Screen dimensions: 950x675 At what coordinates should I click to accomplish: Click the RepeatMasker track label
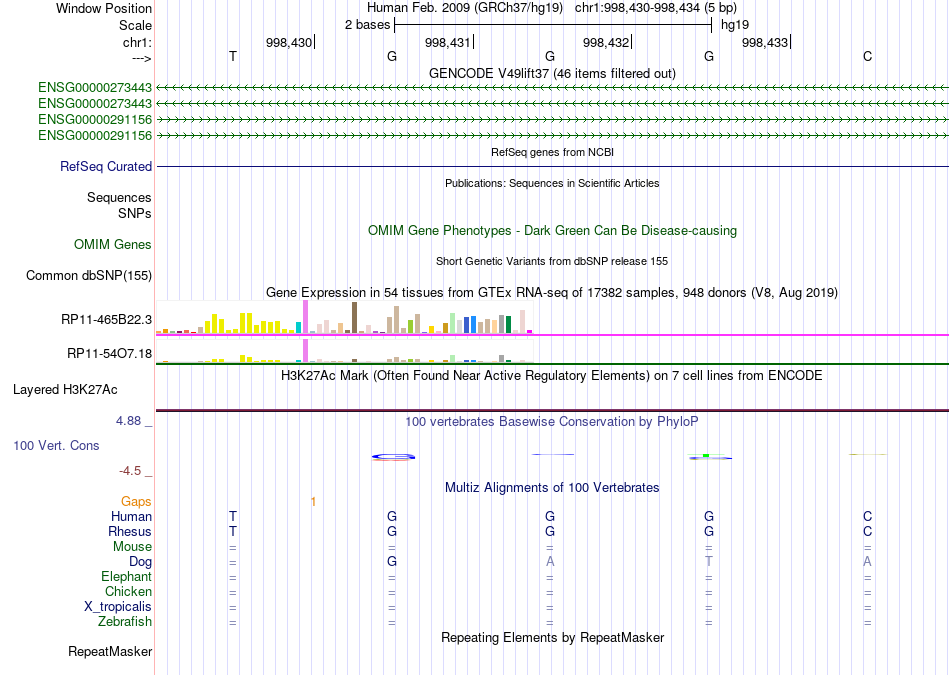(x=110, y=651)
